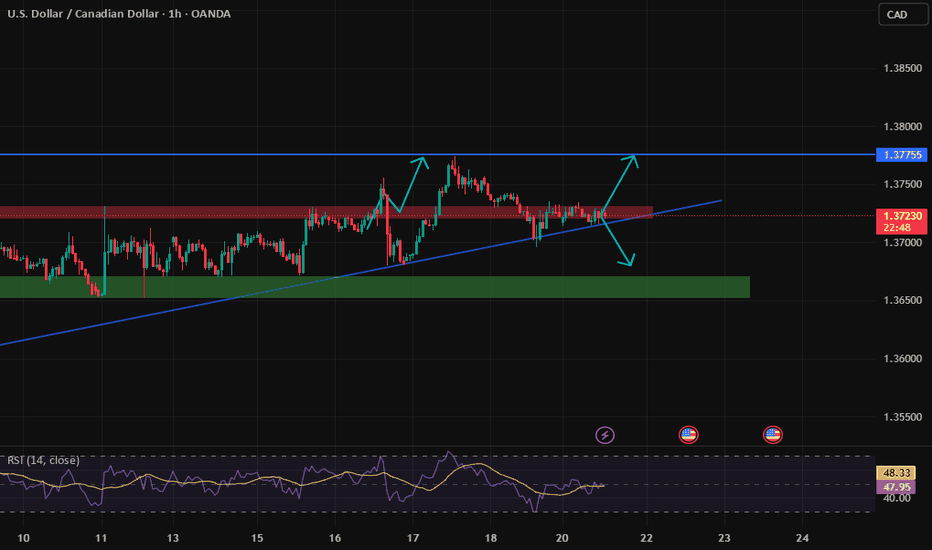Click the RSI (14, close) indicator label
Screen dimensions: 932x550
pos(43,460)
